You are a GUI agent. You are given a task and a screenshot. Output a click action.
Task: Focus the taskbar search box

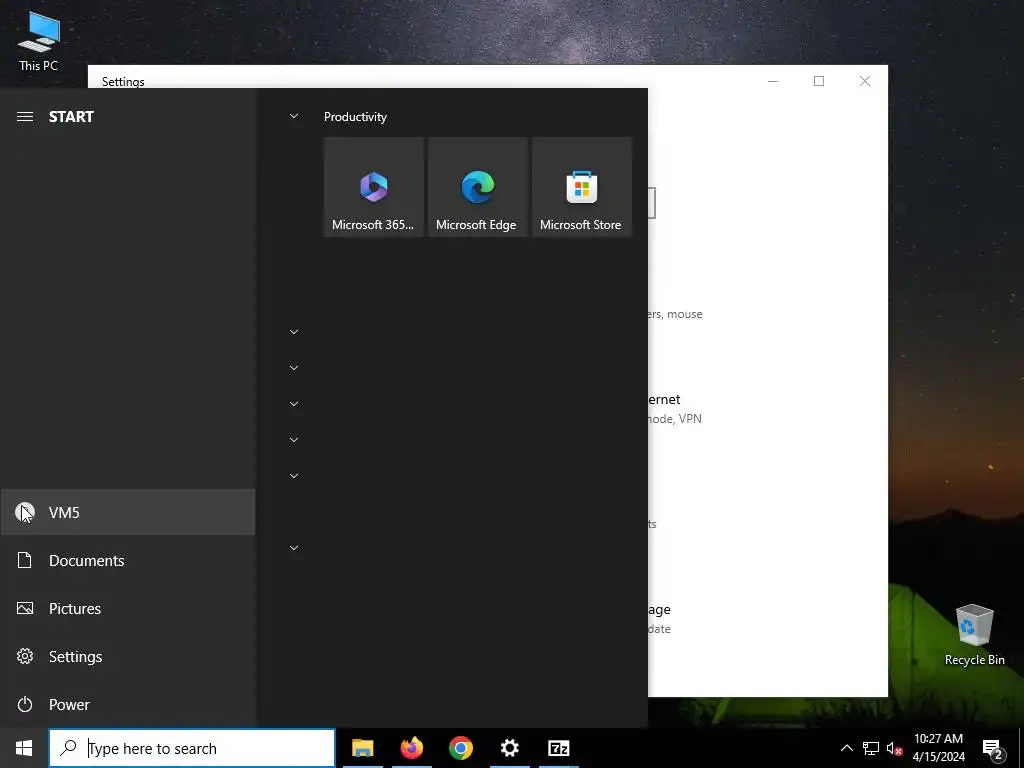tap(192, 748)
